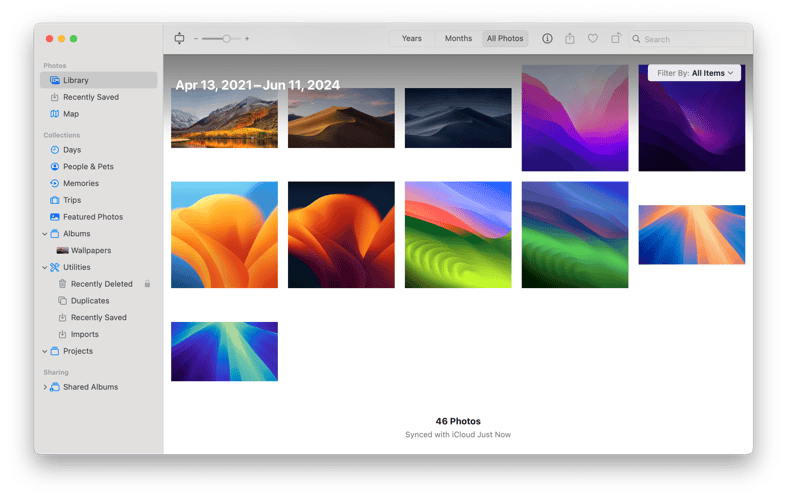Click the Duplicates icon

click(x=62, y=301)
